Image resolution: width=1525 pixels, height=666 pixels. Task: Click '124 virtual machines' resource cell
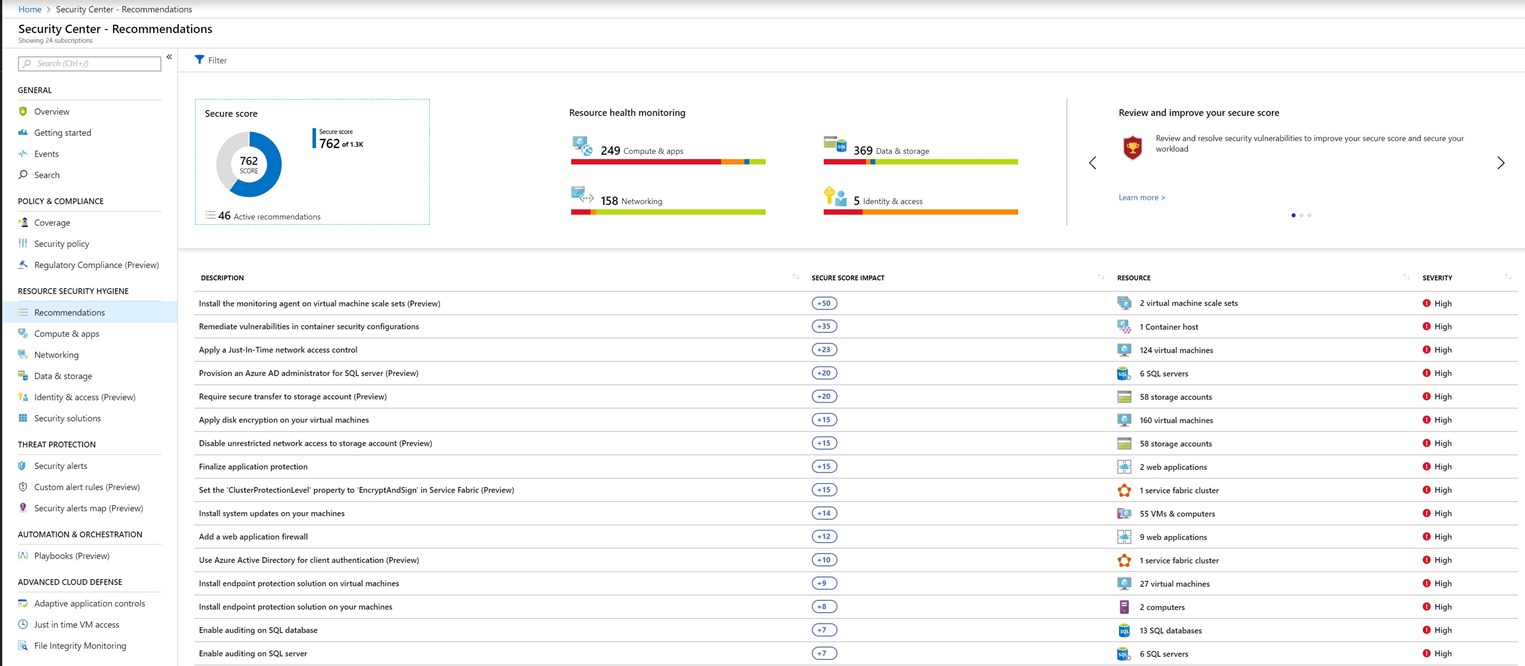coord(1176,350)
